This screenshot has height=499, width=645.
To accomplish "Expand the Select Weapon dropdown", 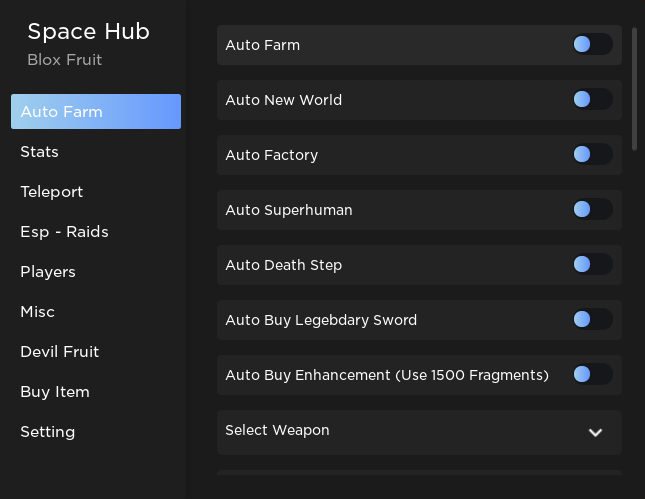I will pos(419,432).
